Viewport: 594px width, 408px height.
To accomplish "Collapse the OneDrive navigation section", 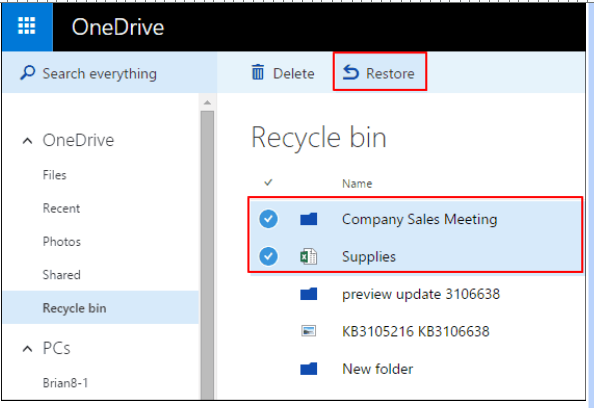I will 27,141.
